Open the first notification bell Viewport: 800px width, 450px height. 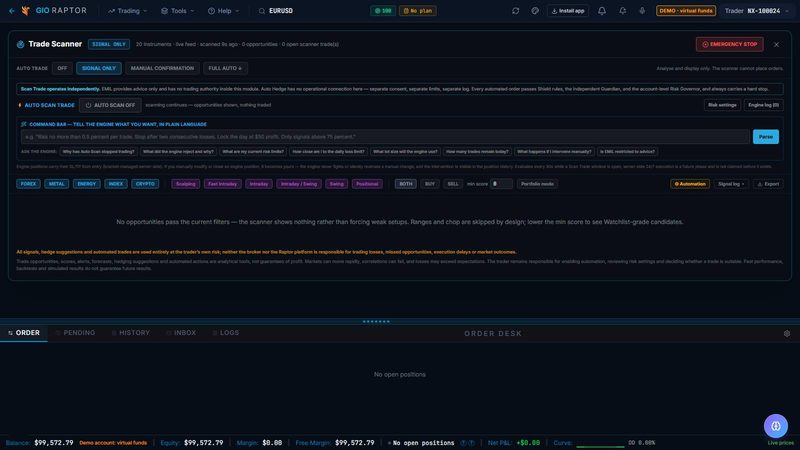click(602, 11)
